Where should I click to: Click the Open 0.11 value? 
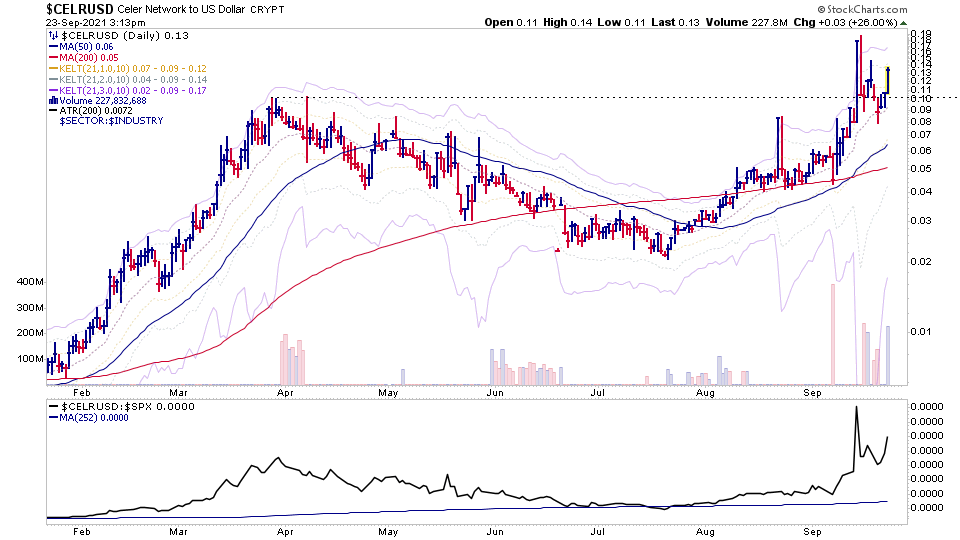[511, 22]
